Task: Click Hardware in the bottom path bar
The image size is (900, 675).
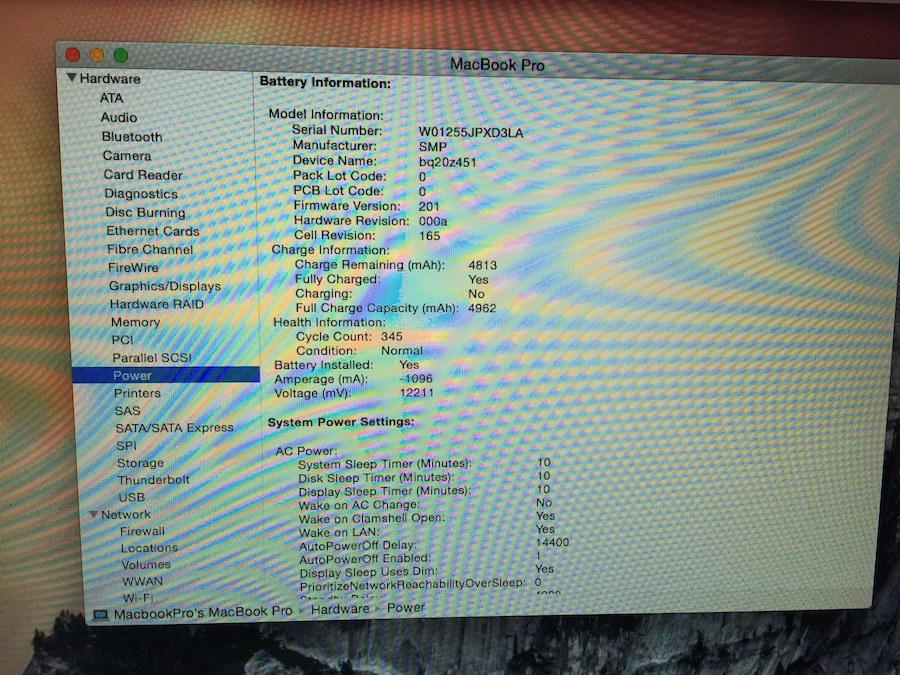Action: [x=340, y=609]
